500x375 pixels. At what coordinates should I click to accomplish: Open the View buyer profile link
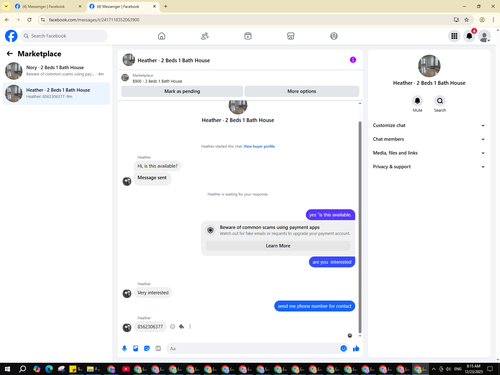[259, 146]
